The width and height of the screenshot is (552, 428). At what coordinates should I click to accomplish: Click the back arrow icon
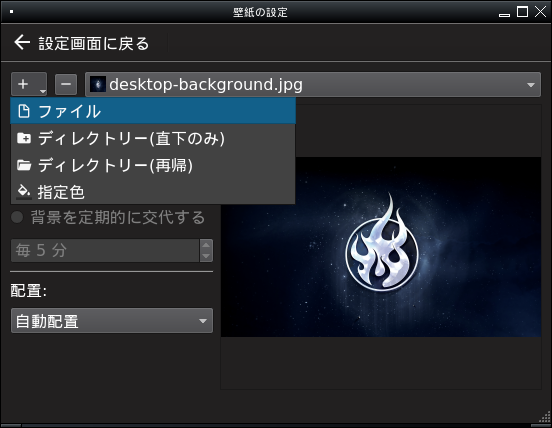click(22, 42)
